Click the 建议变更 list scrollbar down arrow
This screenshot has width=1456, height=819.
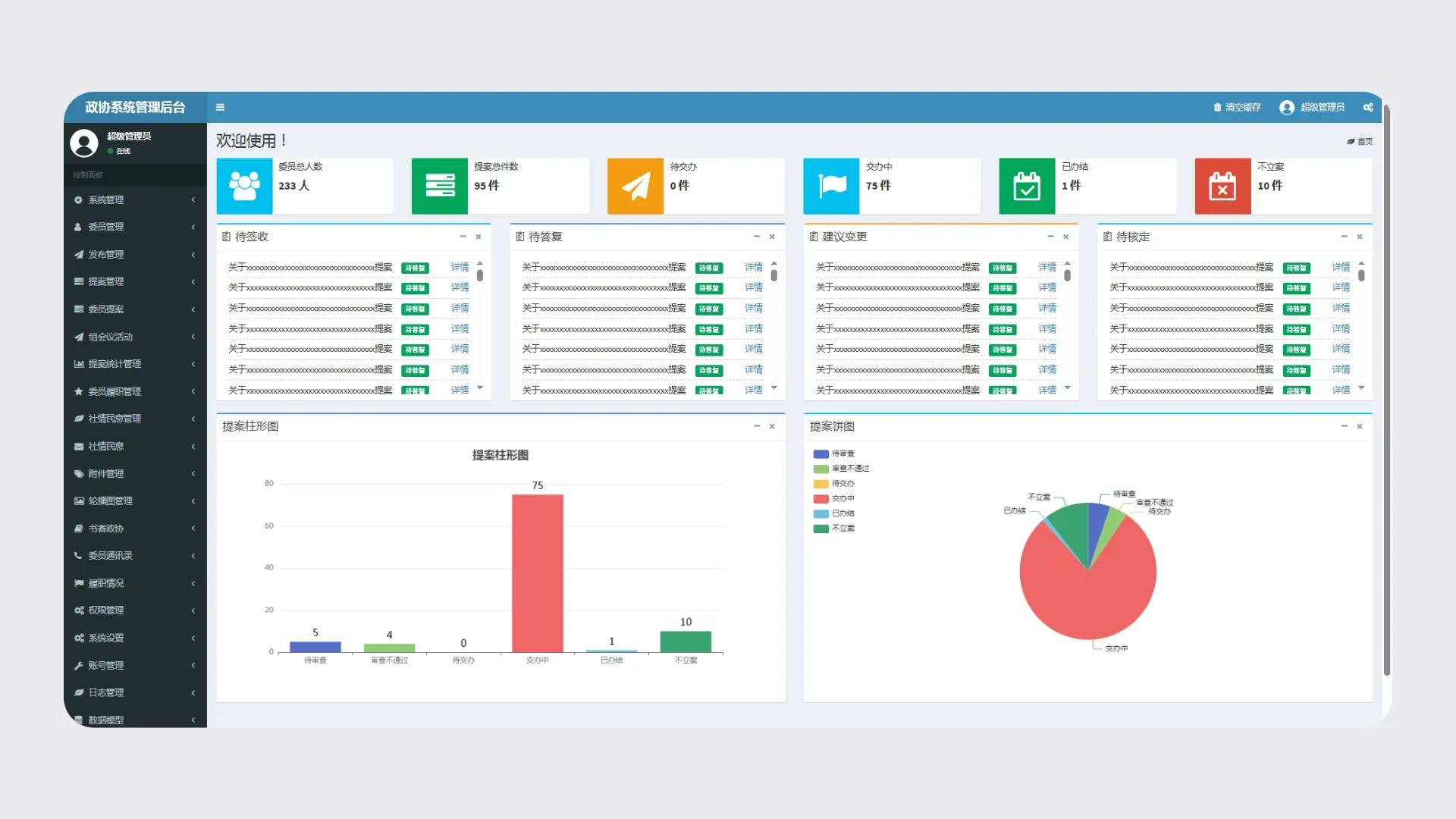pyautogui.click(x=1067, y=388)
